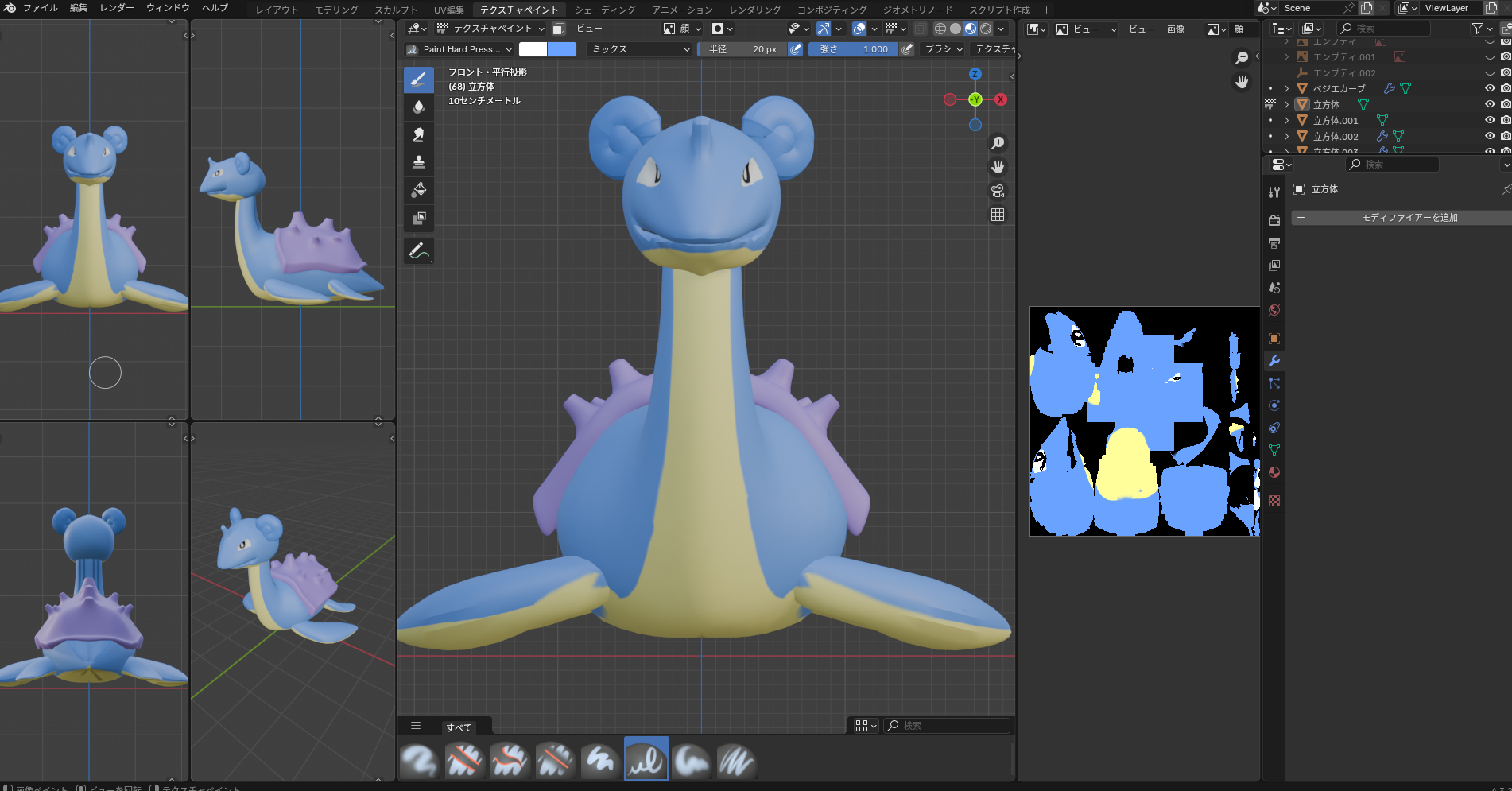This screenshot has height=791, width=1512.
Task: Select the Fill bucket tool
Action: click(x=419, y=190)
